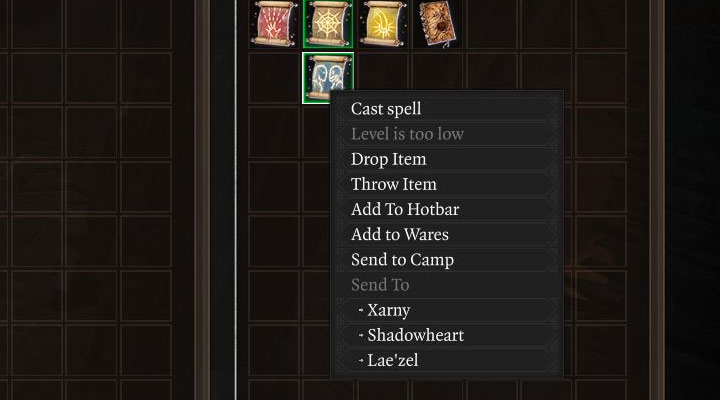Choose Cast spell from context menu
Screen dimensions: 720x400
coord(386,109)
